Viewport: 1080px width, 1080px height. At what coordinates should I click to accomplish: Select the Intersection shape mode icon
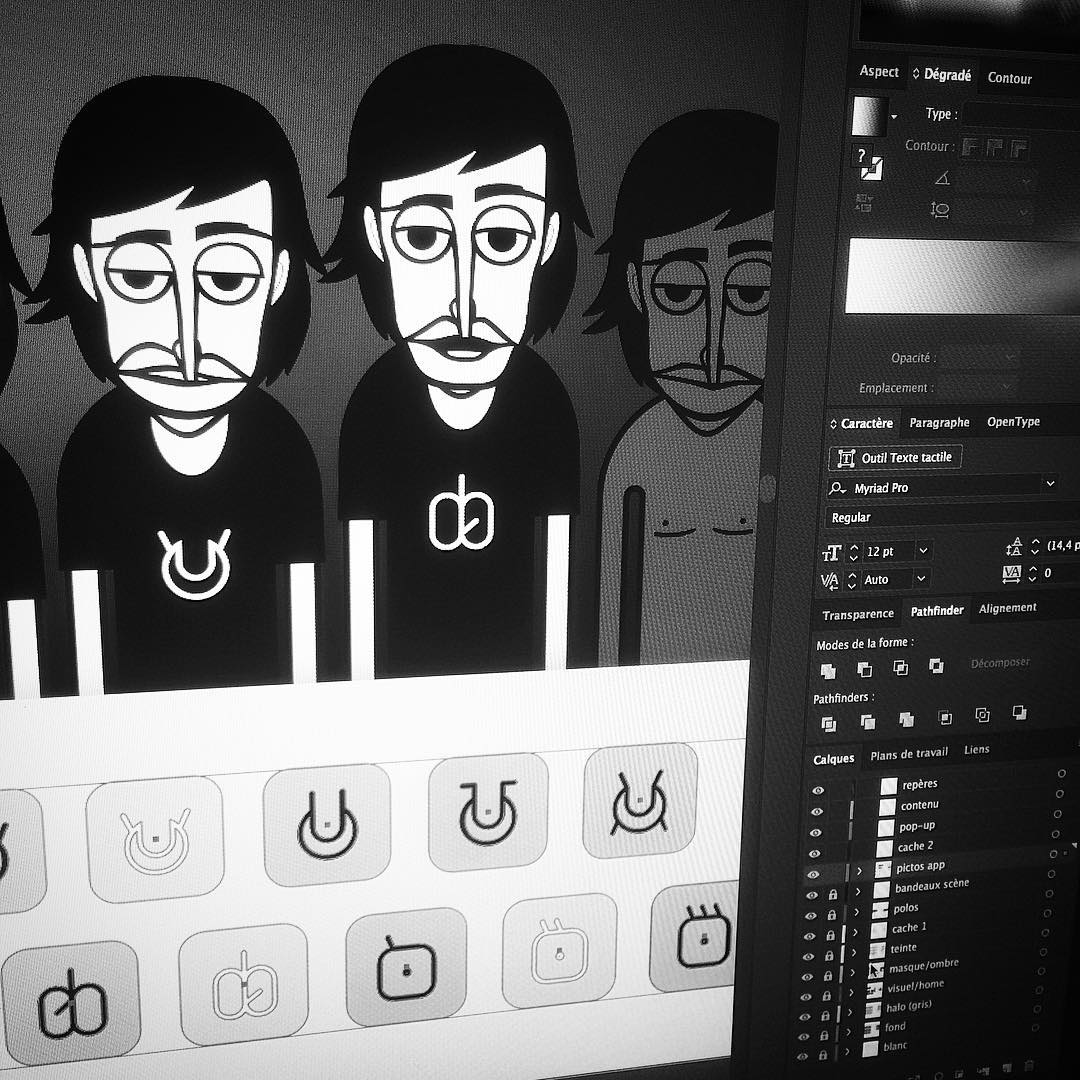tap(901, 668)
